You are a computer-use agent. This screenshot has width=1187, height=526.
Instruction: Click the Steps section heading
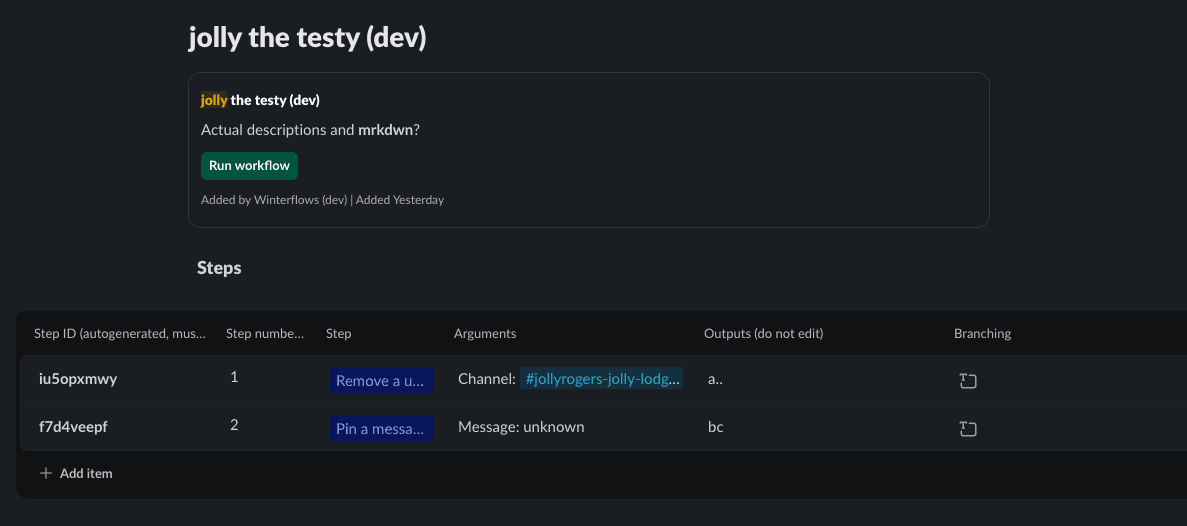(x=219, y=267)
